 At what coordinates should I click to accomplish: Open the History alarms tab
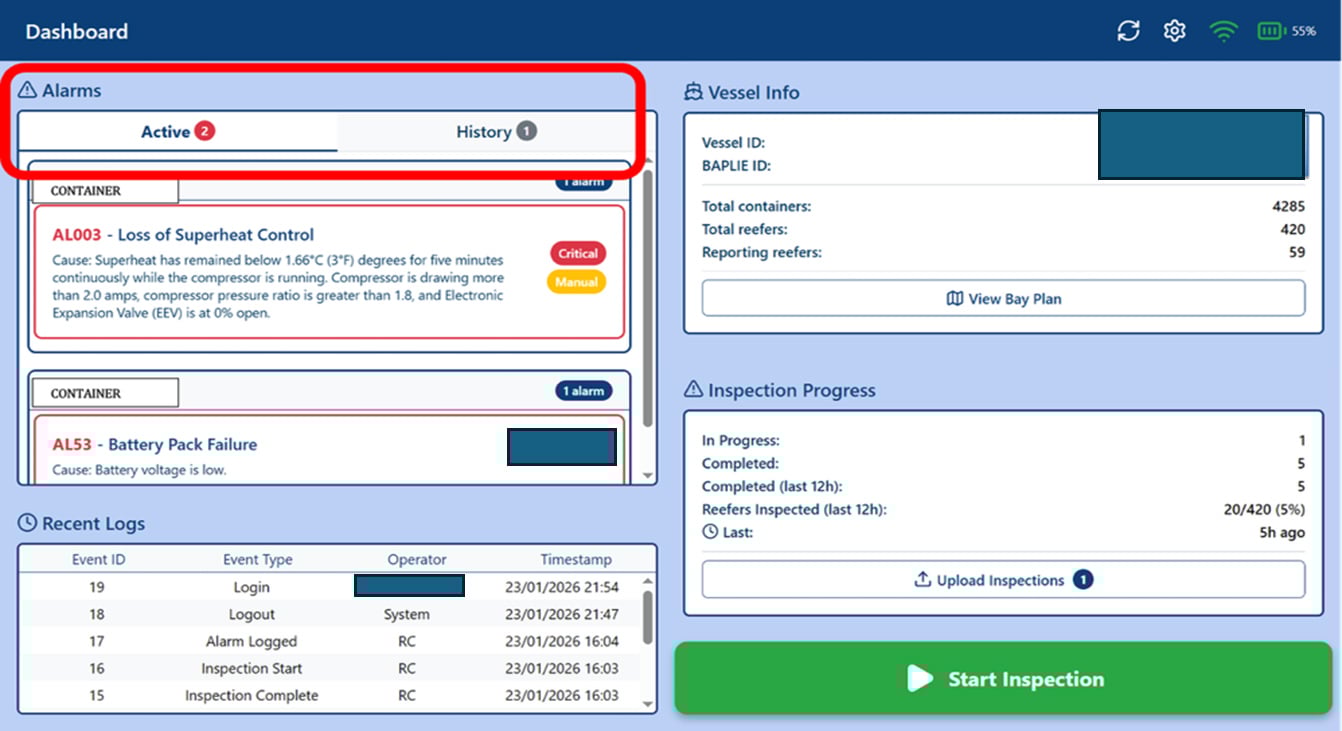pos(496,132)
